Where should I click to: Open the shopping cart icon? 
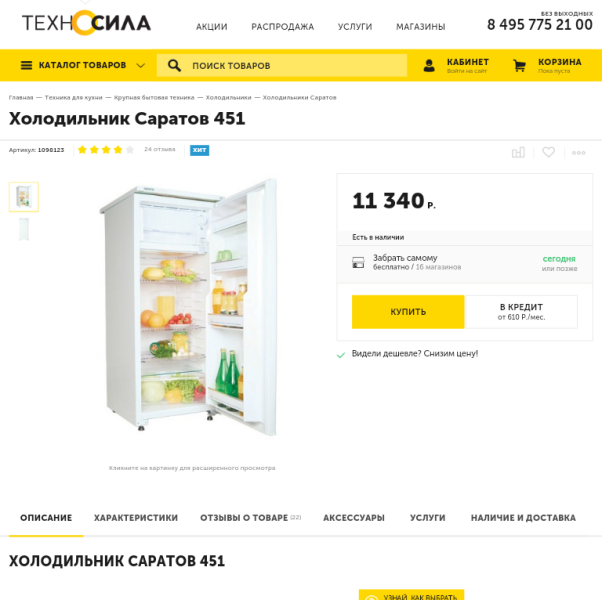click(519, 66)
